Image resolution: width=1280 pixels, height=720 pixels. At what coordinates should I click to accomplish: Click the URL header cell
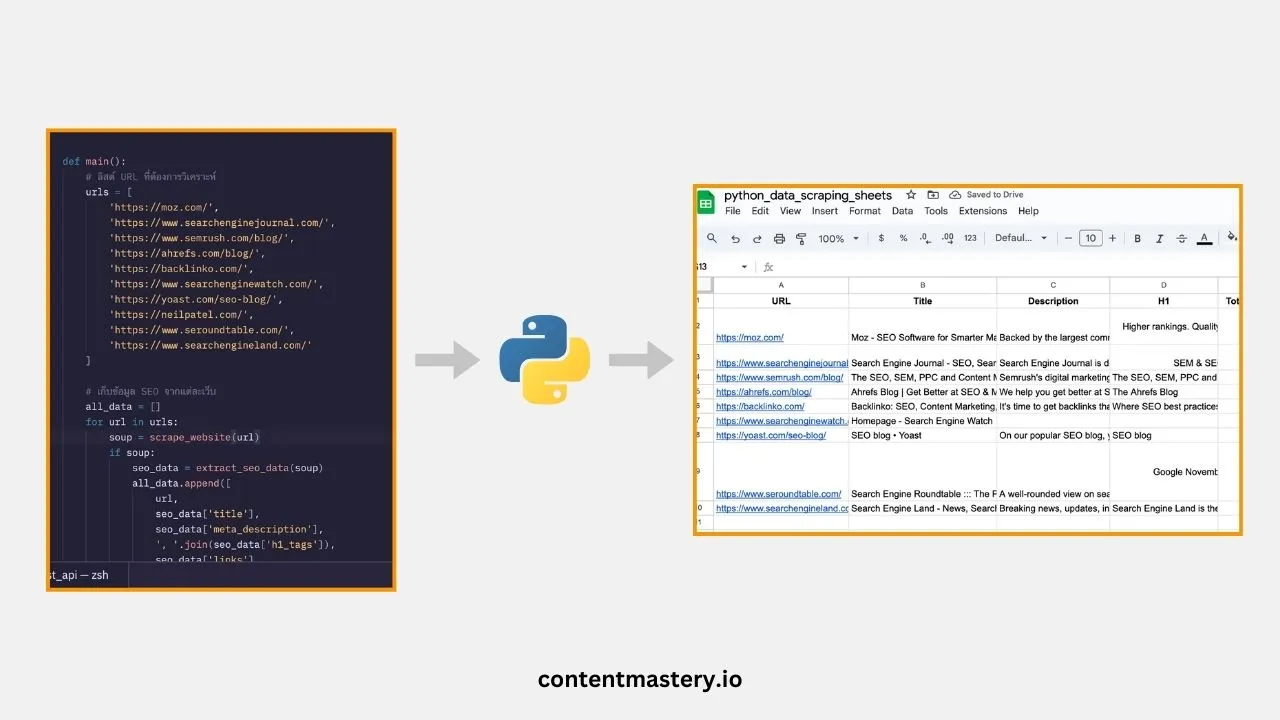(x=781, y=300)
